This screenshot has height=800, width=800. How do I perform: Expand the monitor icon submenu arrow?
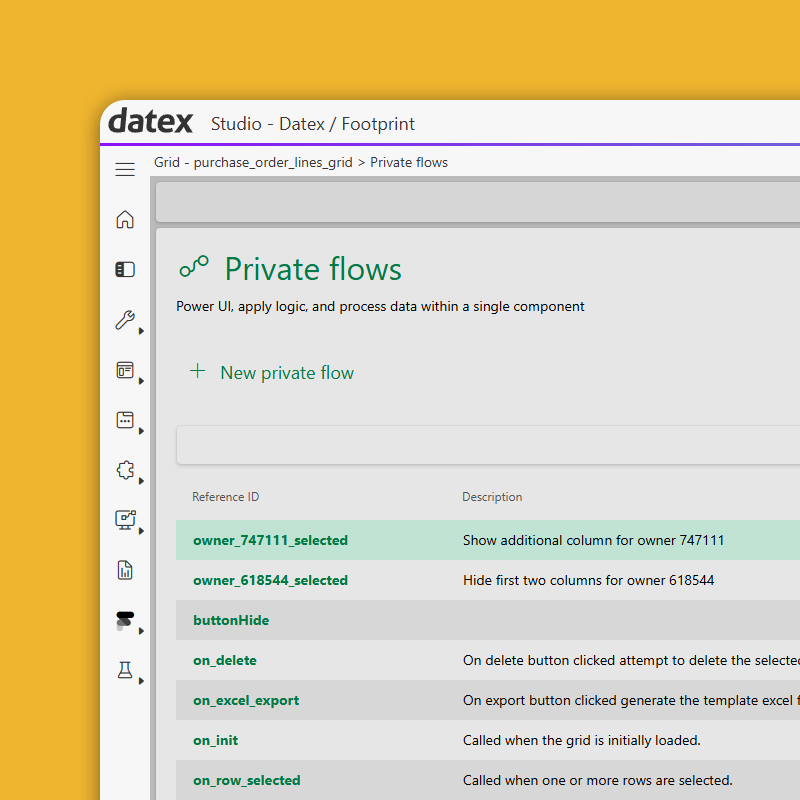141,531
